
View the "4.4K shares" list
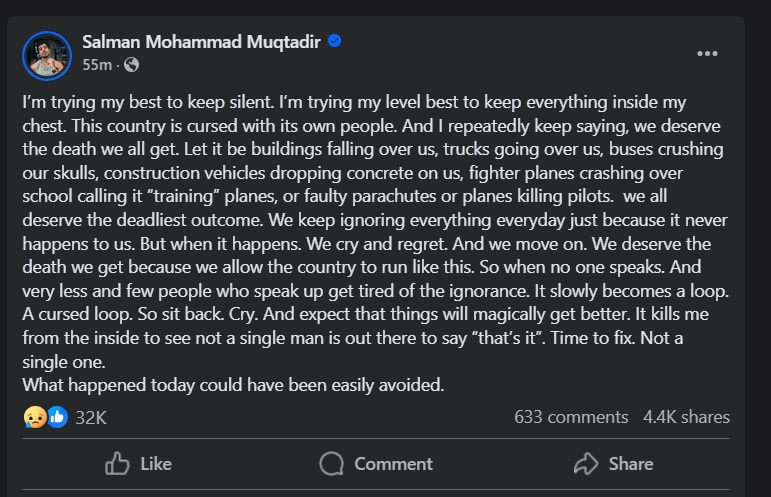(x=686, y=417)
